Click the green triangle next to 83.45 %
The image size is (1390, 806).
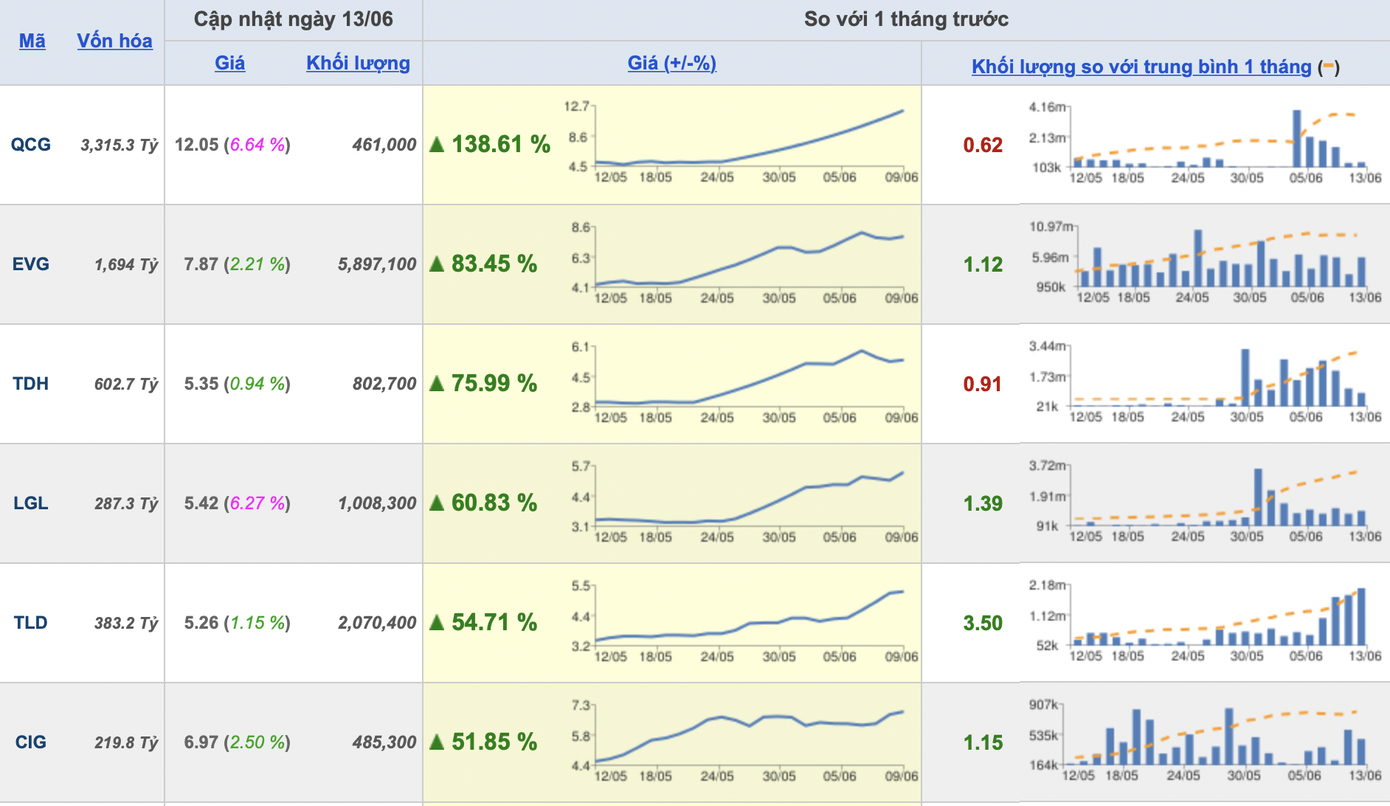coord(437,264)
